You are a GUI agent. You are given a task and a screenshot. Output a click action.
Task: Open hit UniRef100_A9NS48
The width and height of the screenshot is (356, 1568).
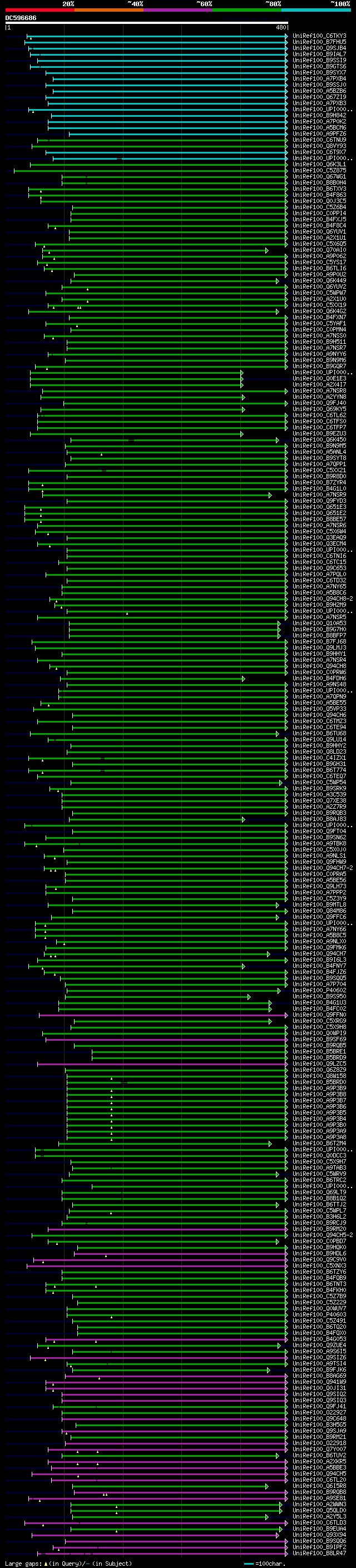(319, 684)
